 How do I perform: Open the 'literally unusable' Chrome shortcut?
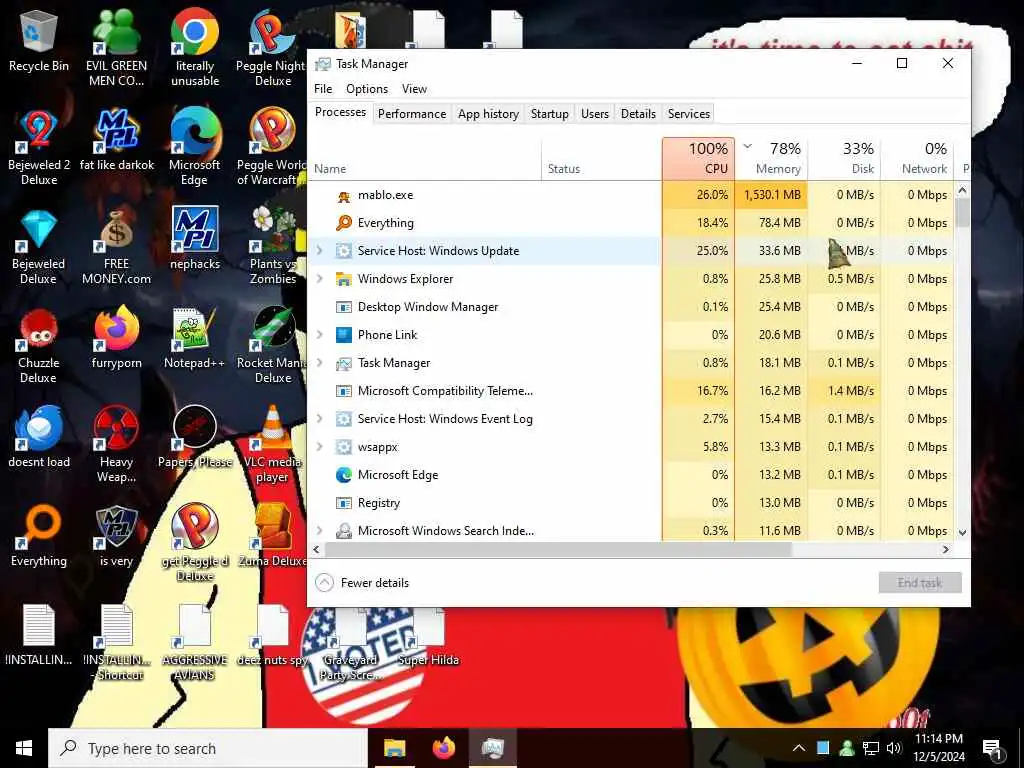pyautogui.click(x=195, y=47)
